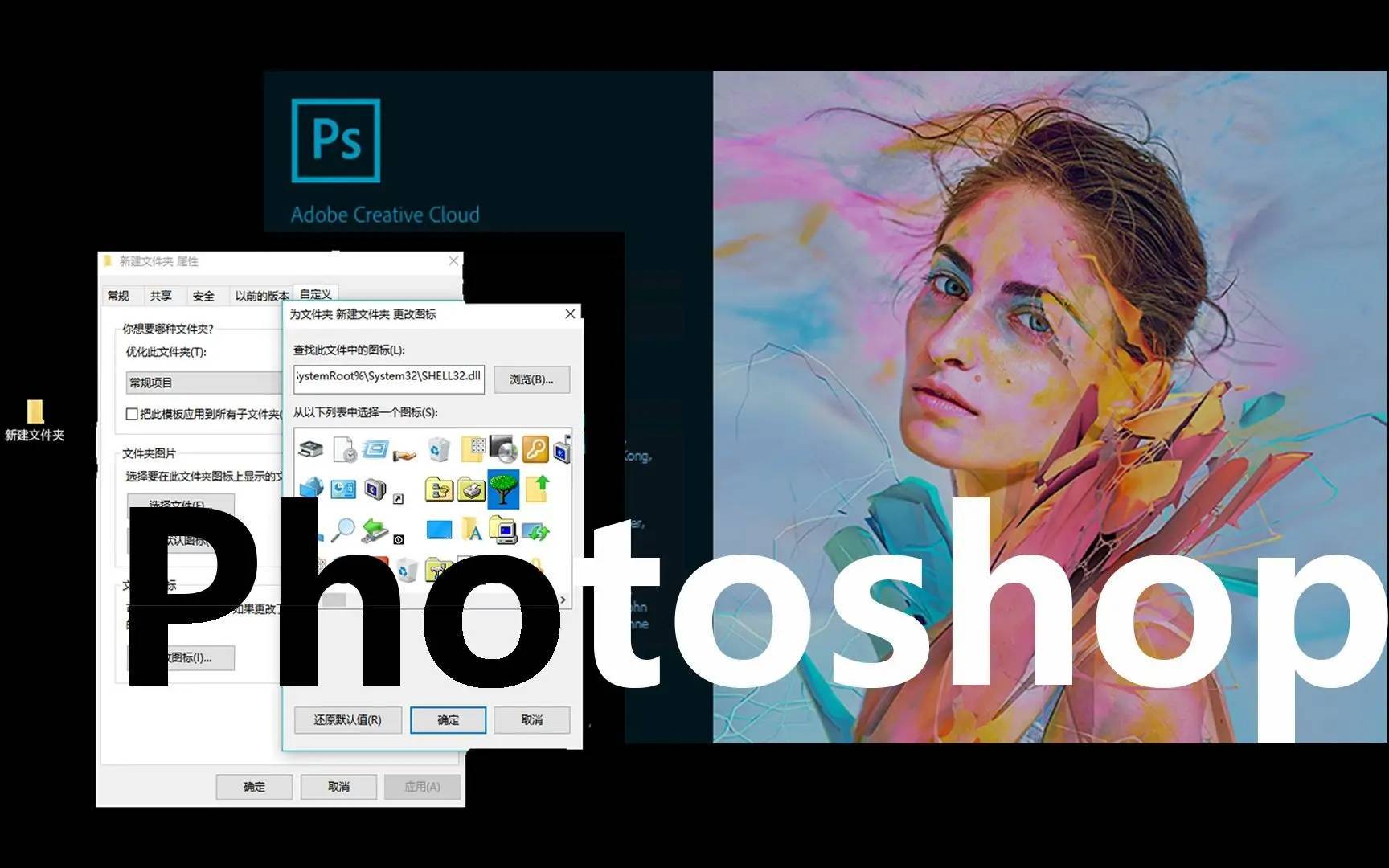Select the control panel chart icon
1389x868 pixels.
coord(343,488)
